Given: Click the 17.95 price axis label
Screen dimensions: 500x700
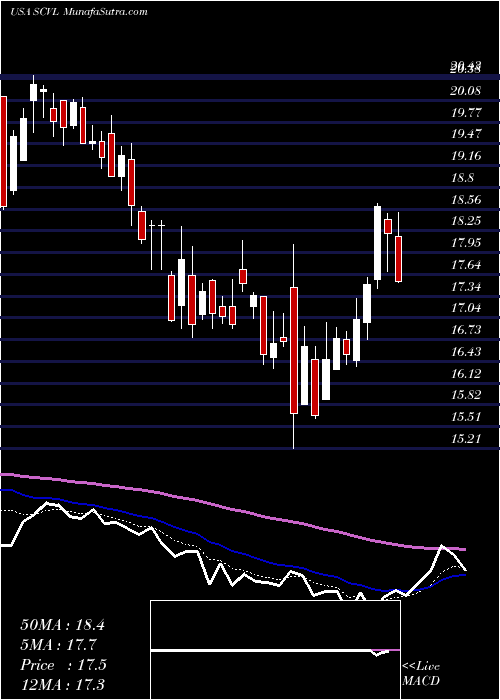Looking at the screenshot, I should (x=466, y=243).
